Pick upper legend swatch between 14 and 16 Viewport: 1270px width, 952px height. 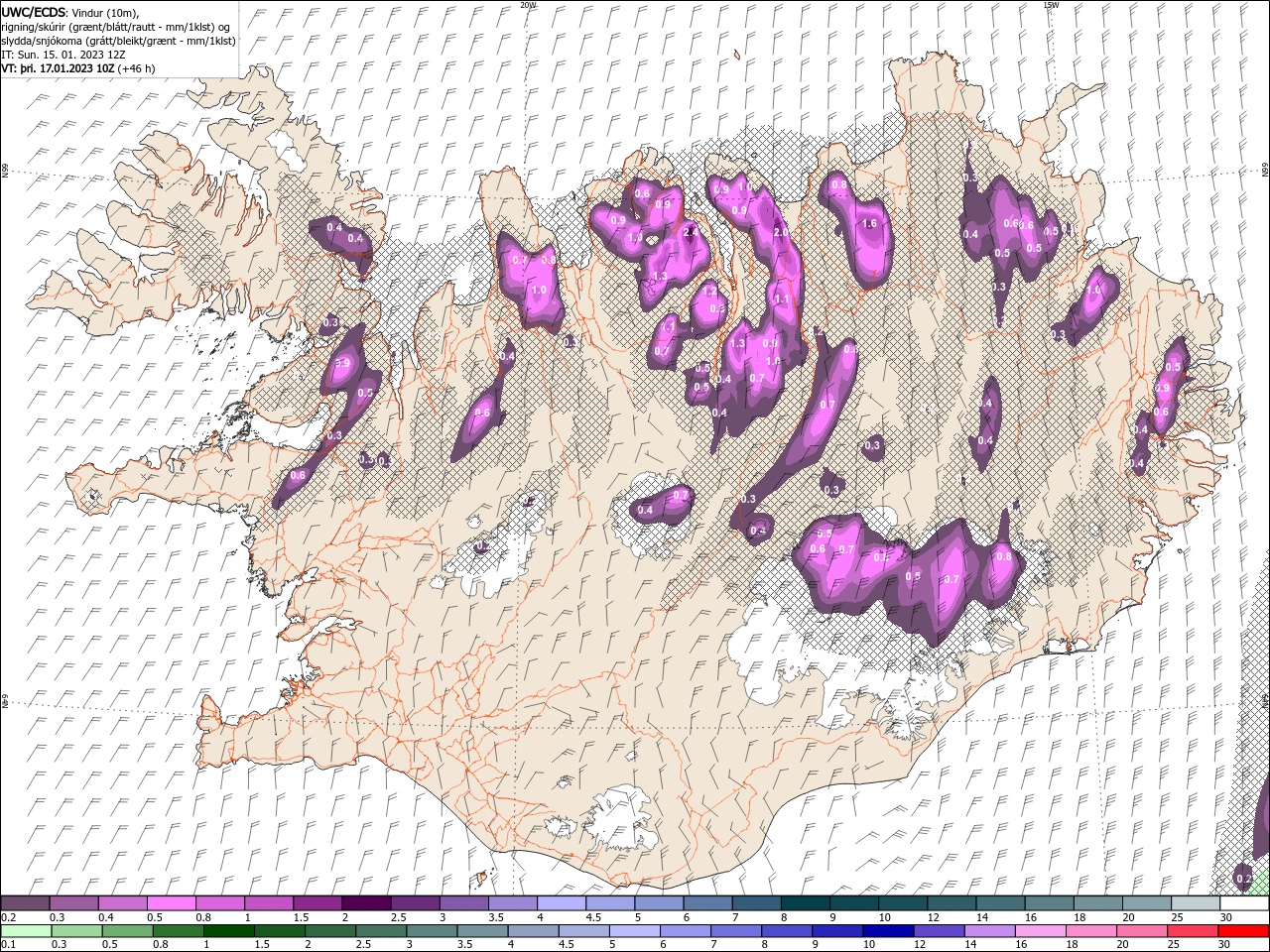pyautogui.click(x=1001, y=903)
